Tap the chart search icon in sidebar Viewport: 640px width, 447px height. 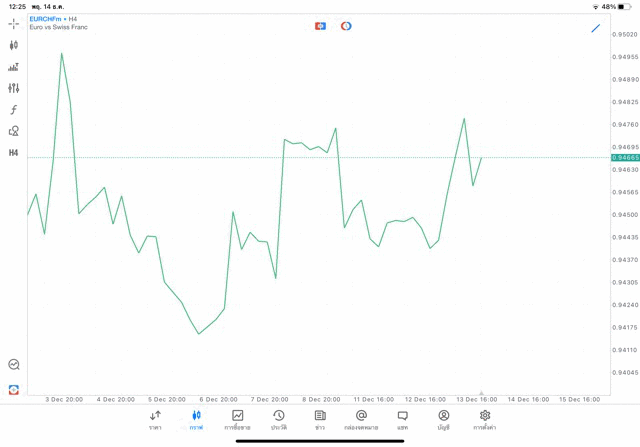click(13, 365)
